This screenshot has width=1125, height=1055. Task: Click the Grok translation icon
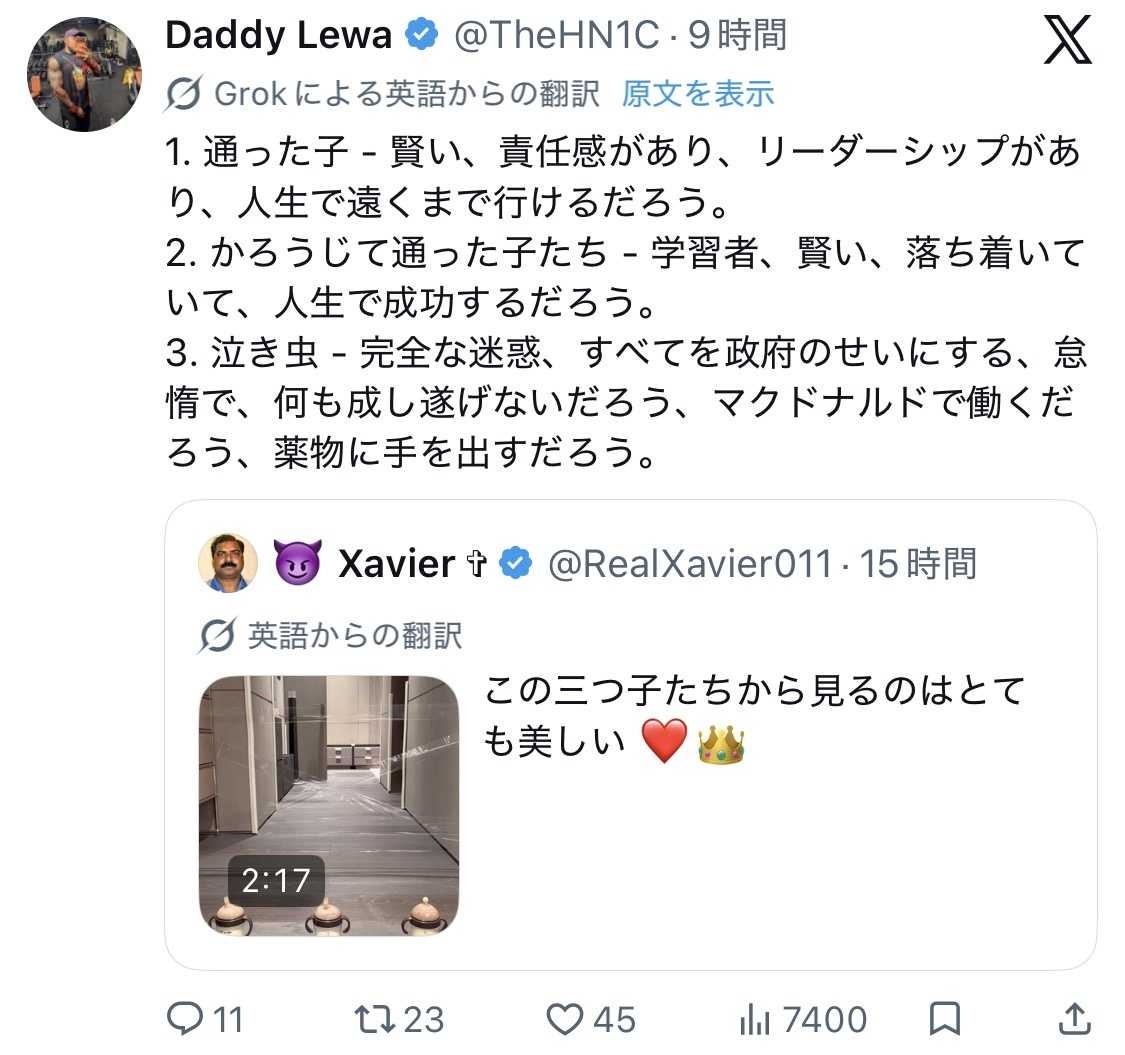click(x=183, y=93)
